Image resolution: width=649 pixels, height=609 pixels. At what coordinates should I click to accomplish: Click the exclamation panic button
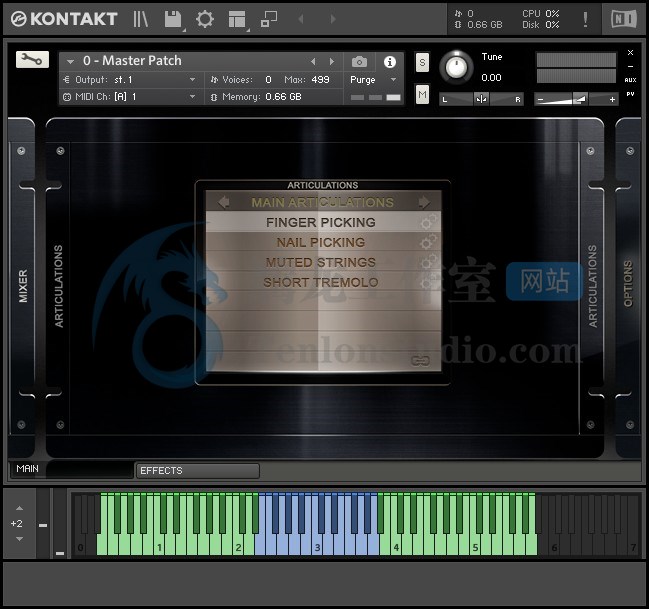(585, 19)
